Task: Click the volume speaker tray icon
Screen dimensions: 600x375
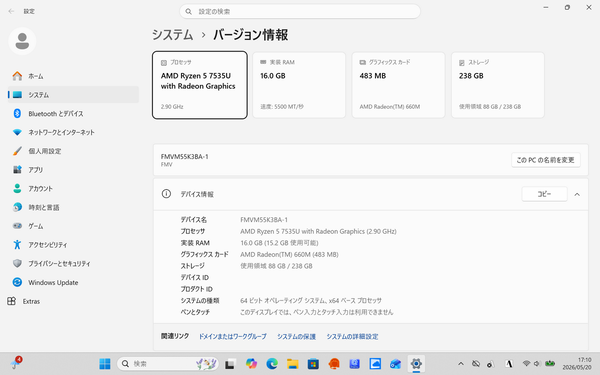Action: tap(537, 364)
